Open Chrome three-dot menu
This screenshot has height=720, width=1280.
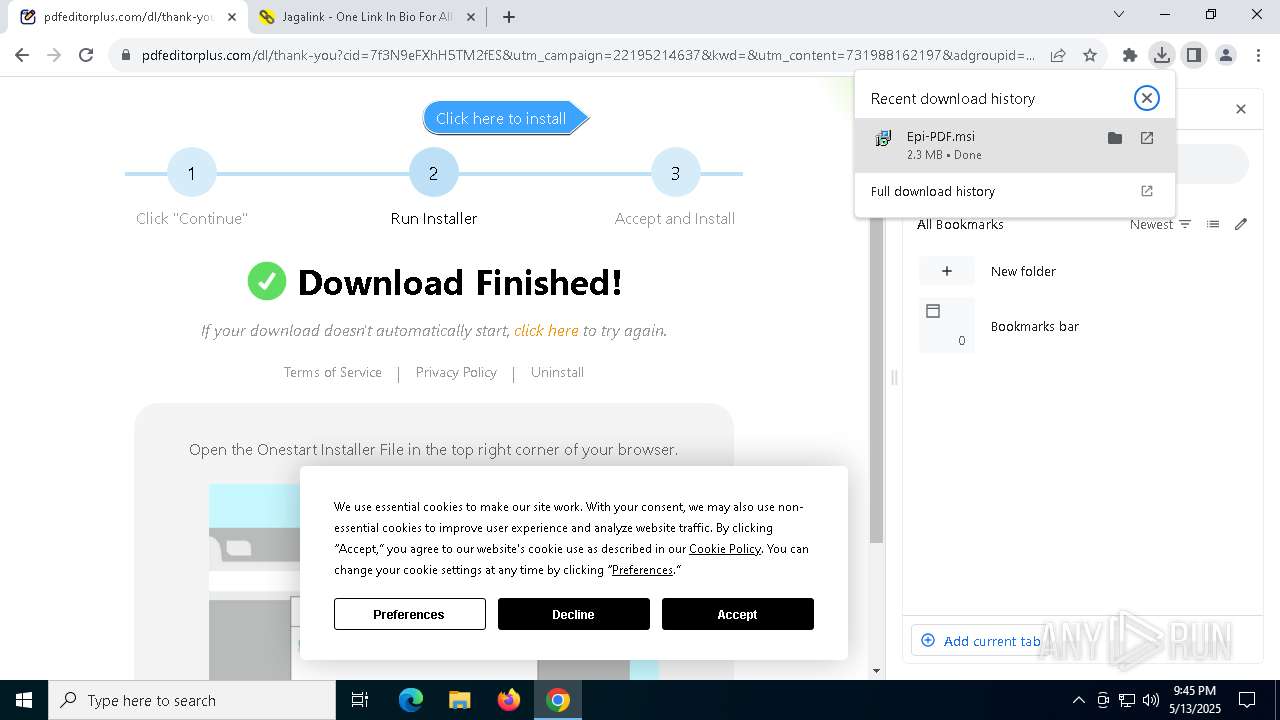tap(1258, 55)
